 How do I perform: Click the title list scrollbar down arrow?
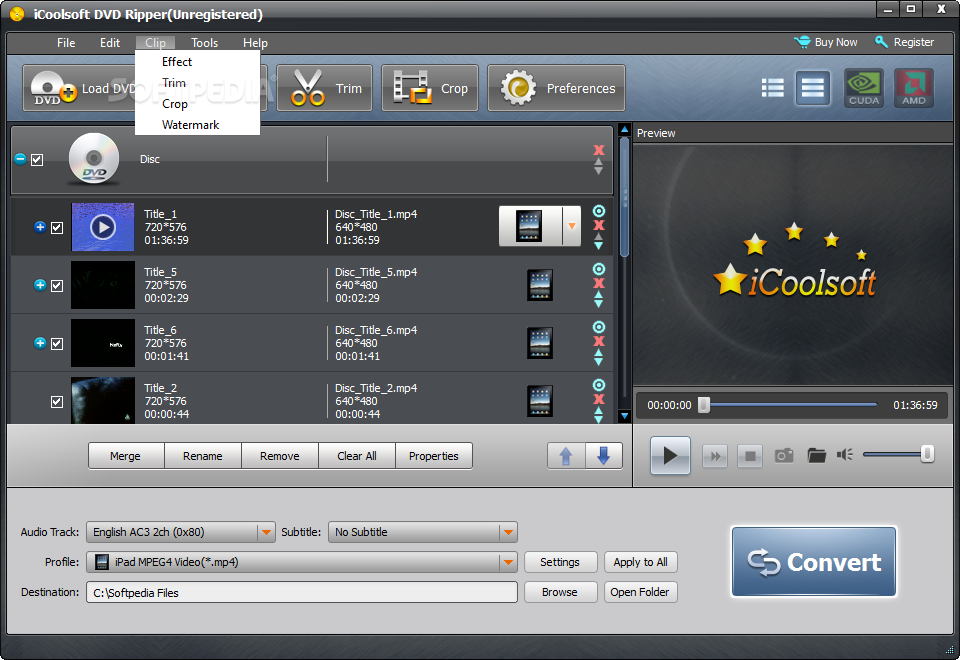point(624,416)
